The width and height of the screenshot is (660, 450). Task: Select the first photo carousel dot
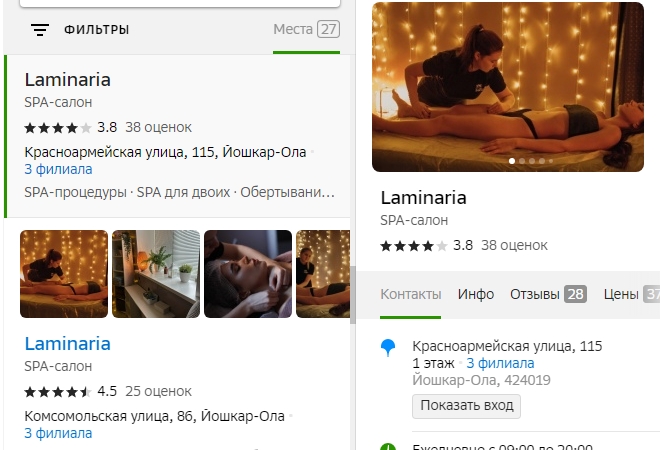click(x=512, y=161)
